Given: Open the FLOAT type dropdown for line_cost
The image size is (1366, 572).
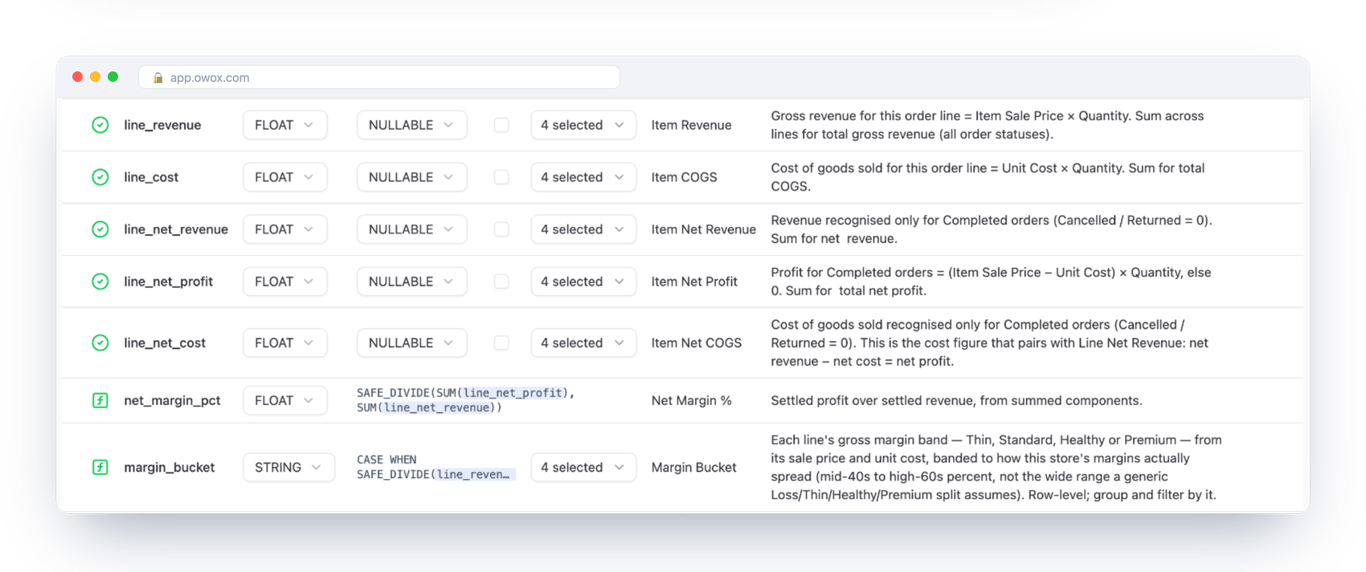Looking at the screenshot, I should click(x=285, y=177).
